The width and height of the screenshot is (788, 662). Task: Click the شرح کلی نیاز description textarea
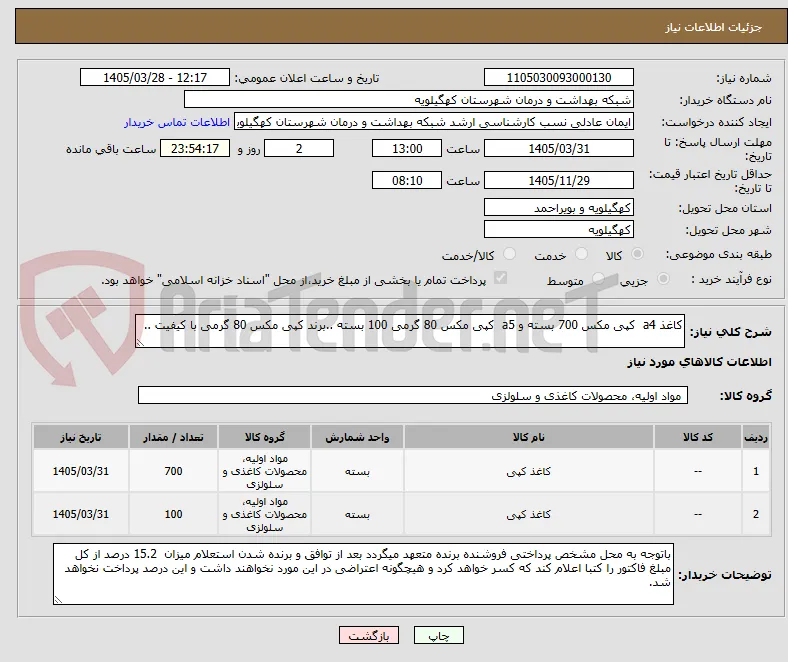pyautogui.click(x=410, y=331)
